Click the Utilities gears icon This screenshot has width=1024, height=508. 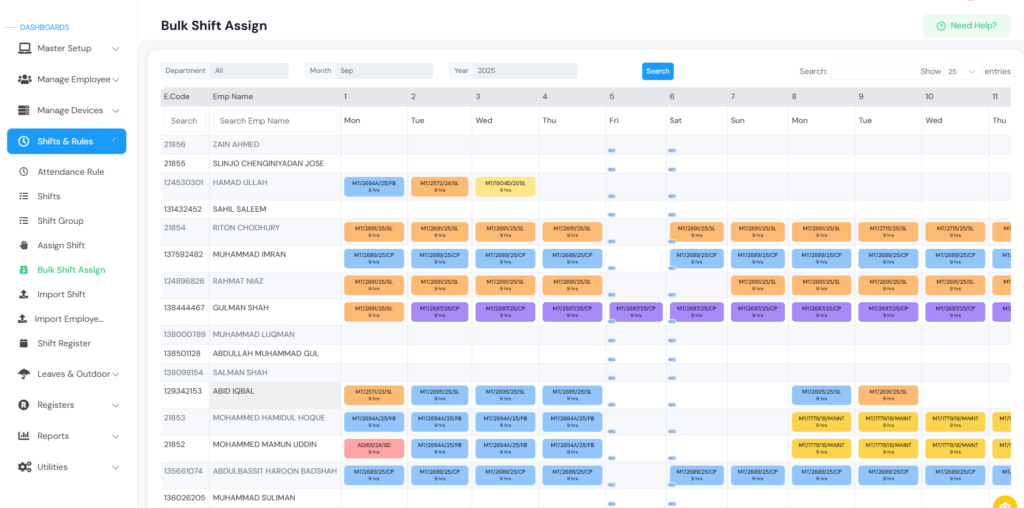click(24, 467)
